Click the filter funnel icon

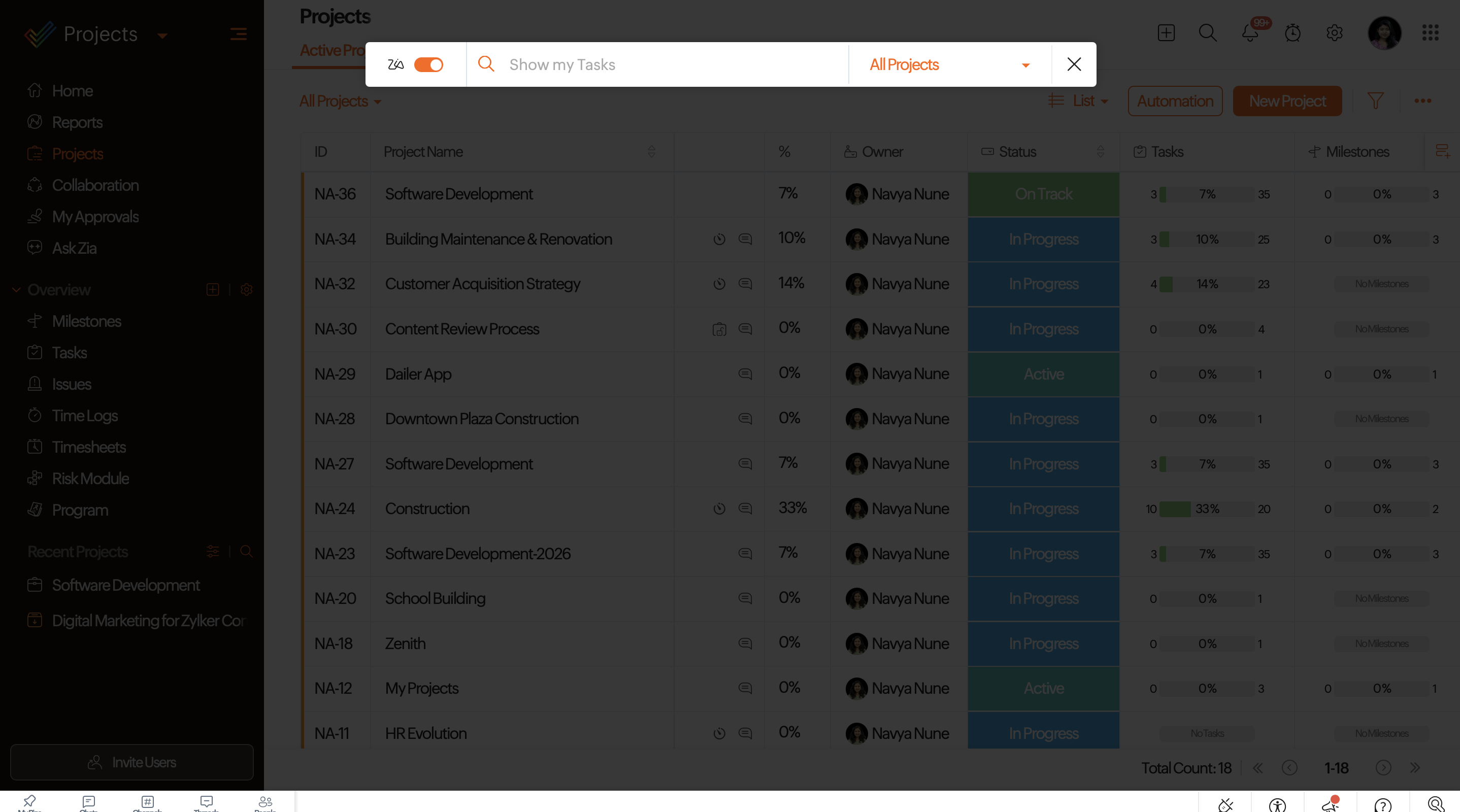1375,101
